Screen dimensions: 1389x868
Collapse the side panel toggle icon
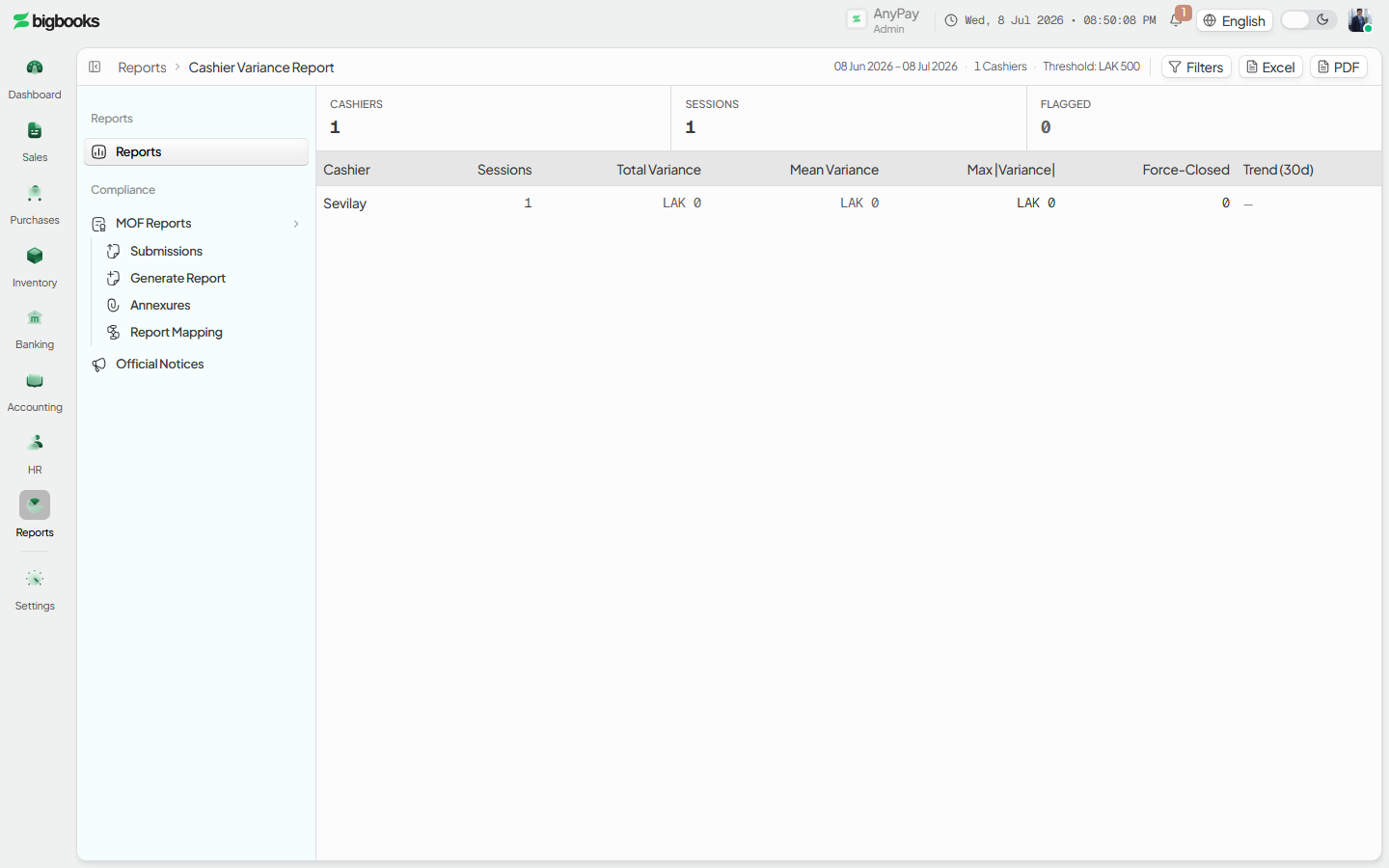coord(95,67)
